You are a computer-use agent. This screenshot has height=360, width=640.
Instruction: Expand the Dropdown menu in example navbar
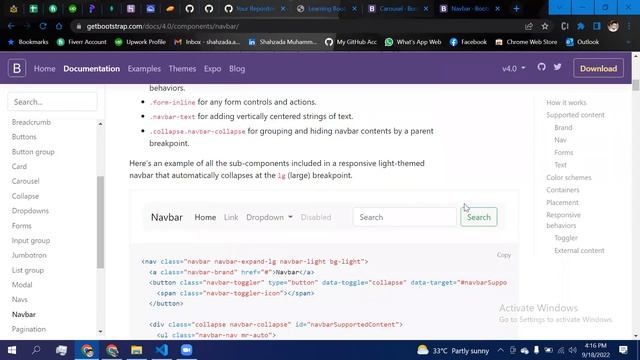click(x=269, y=217)
